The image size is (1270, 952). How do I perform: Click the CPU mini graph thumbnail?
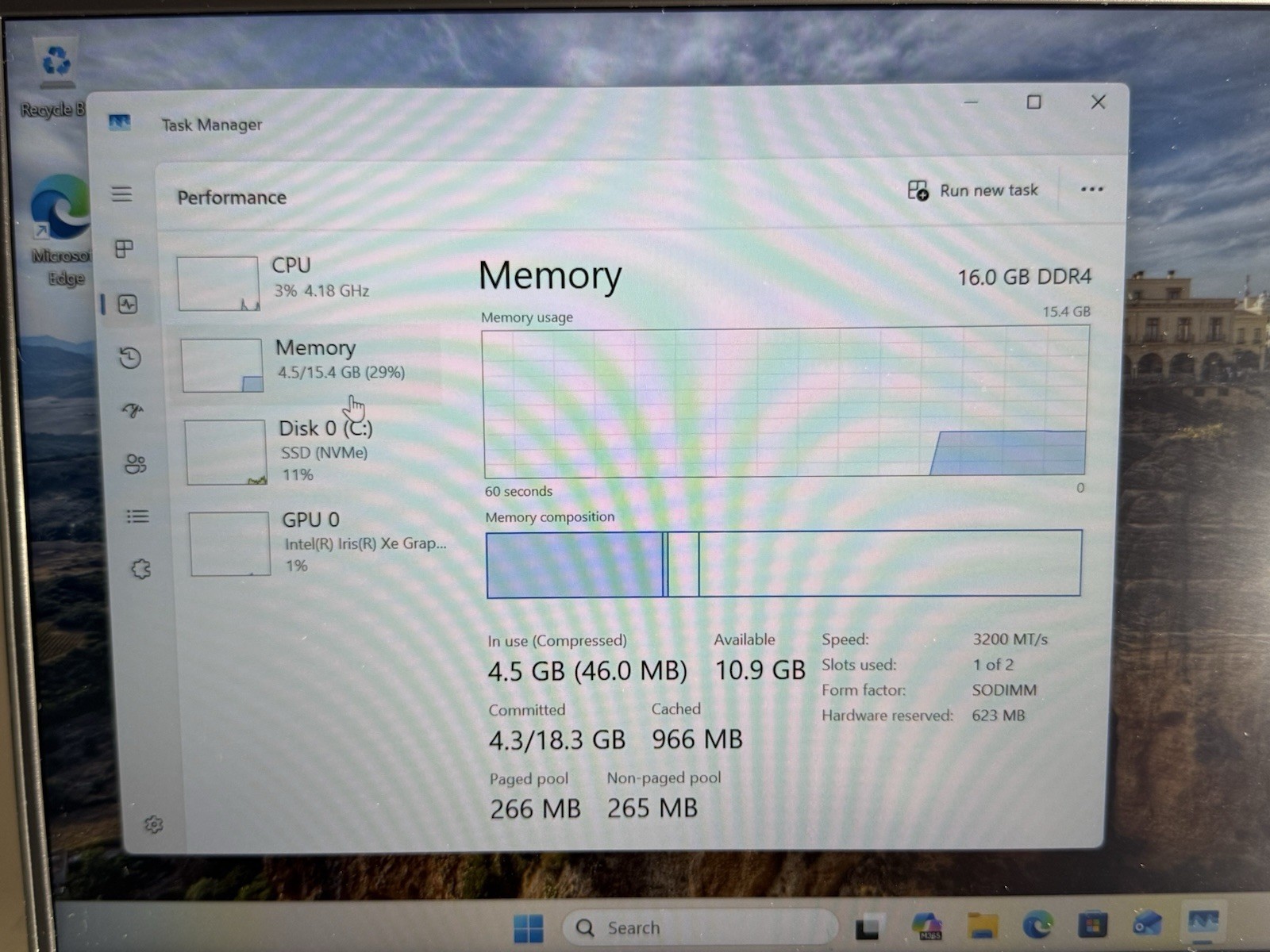218,283
